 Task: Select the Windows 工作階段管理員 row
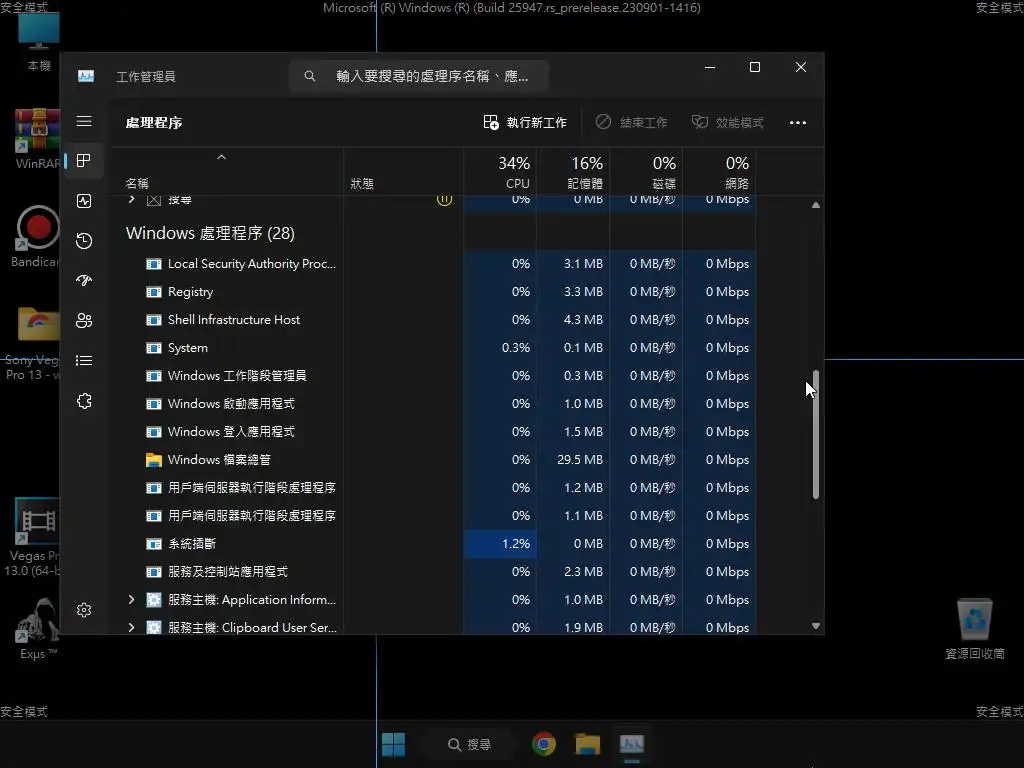point(434,376)
